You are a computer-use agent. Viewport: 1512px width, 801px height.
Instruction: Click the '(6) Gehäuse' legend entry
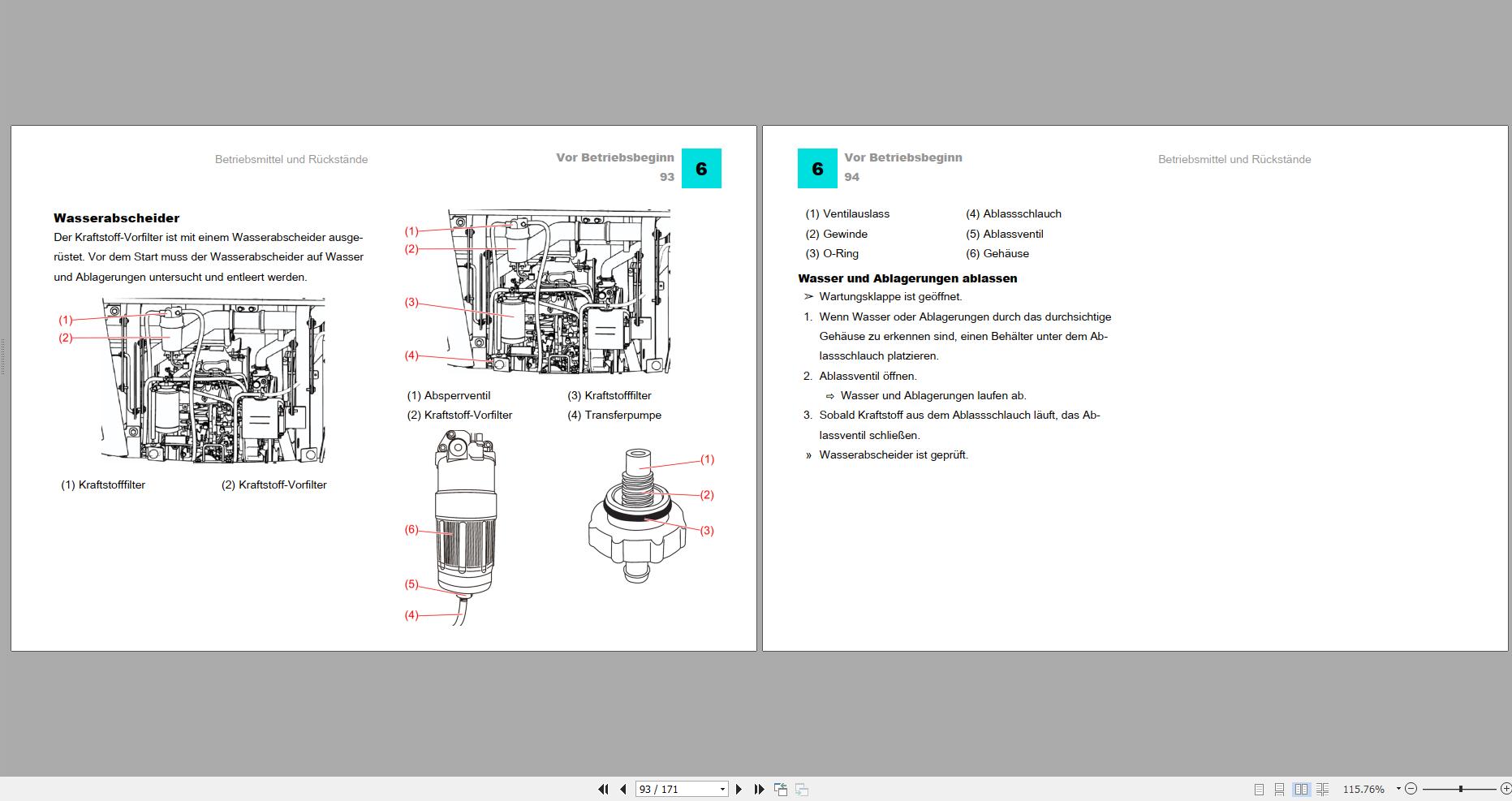coord(997,253)
